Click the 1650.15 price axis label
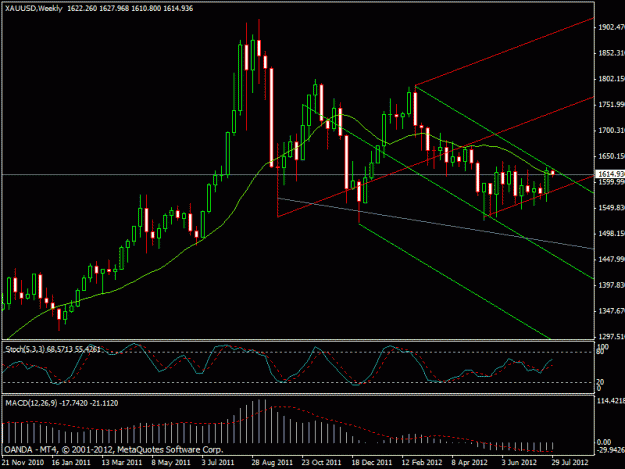The height and width of the screenshot is (469, 625). coord(611,156)
